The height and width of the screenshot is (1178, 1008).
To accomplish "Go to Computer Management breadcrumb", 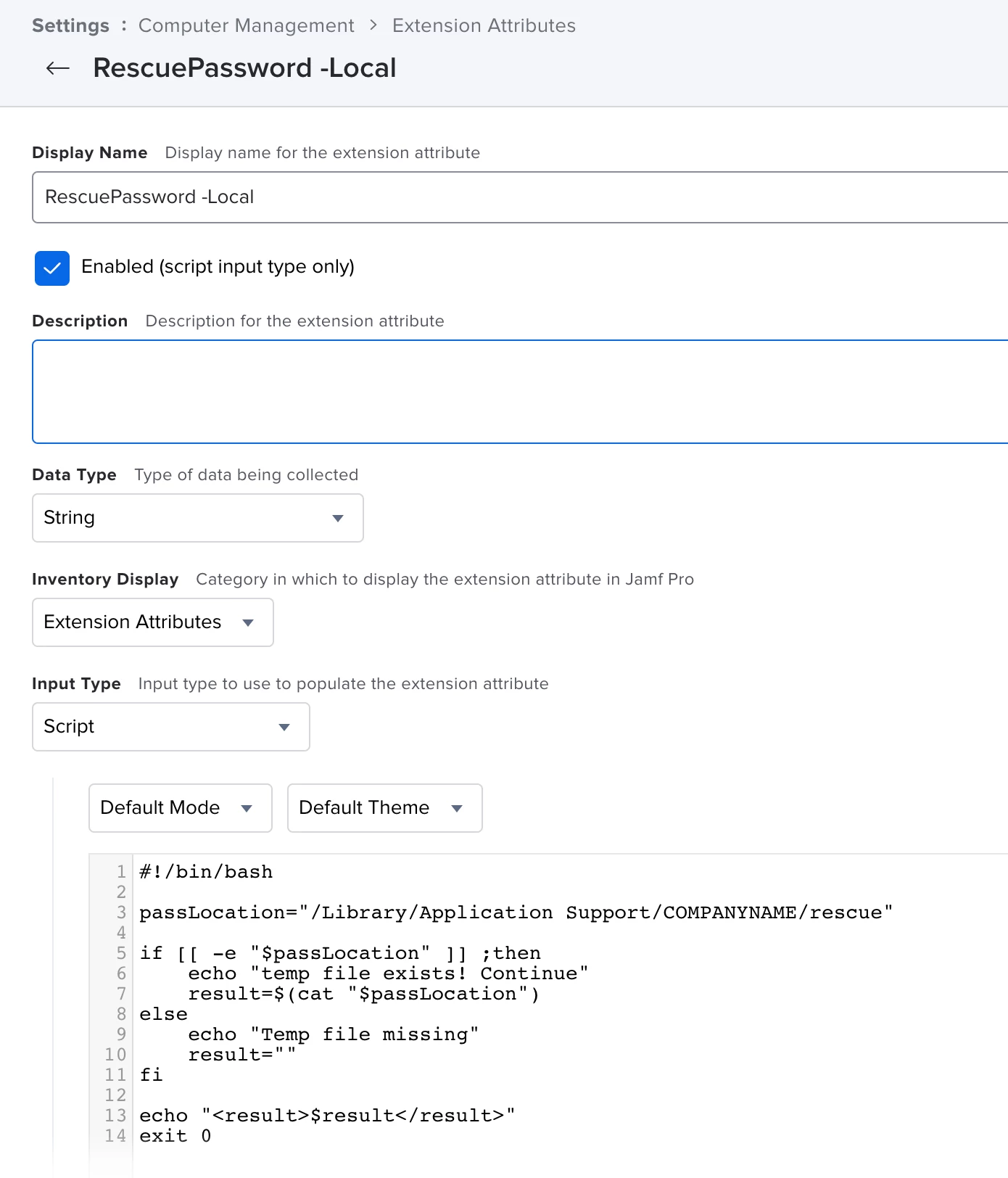I will click(x=247, y=25).
